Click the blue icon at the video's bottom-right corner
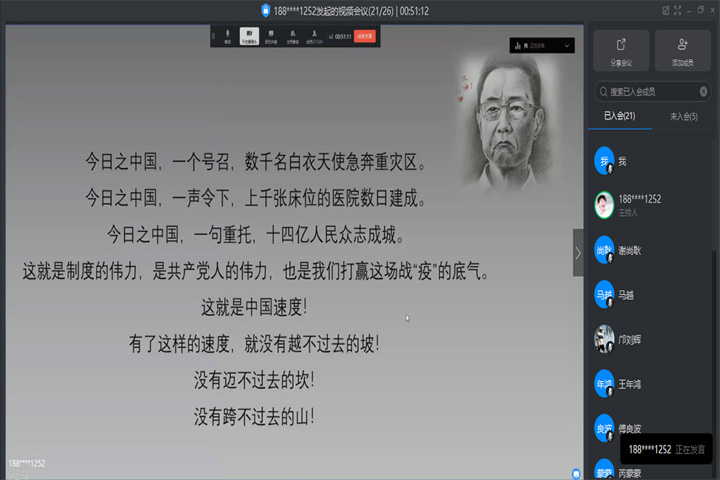The height and width of the screenshot is (480, 720). click(x=576, y=473)
